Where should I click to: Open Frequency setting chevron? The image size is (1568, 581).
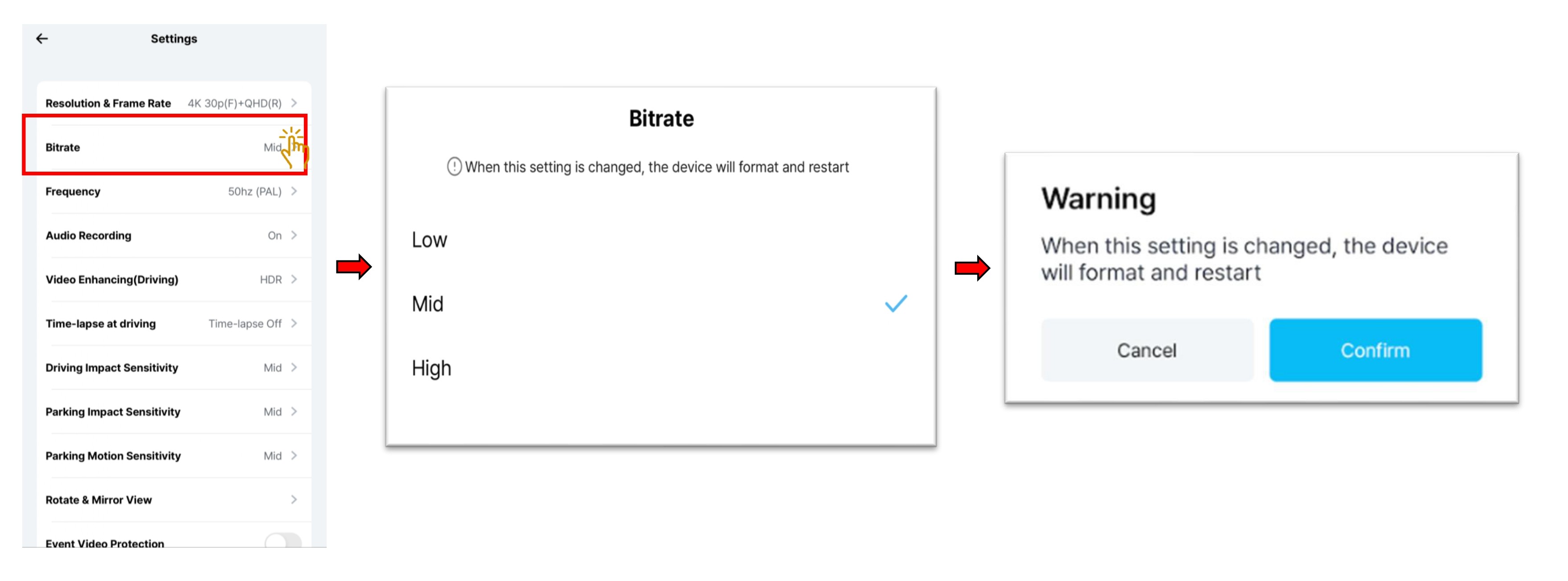pyautogui.click(x=294, y=191)
